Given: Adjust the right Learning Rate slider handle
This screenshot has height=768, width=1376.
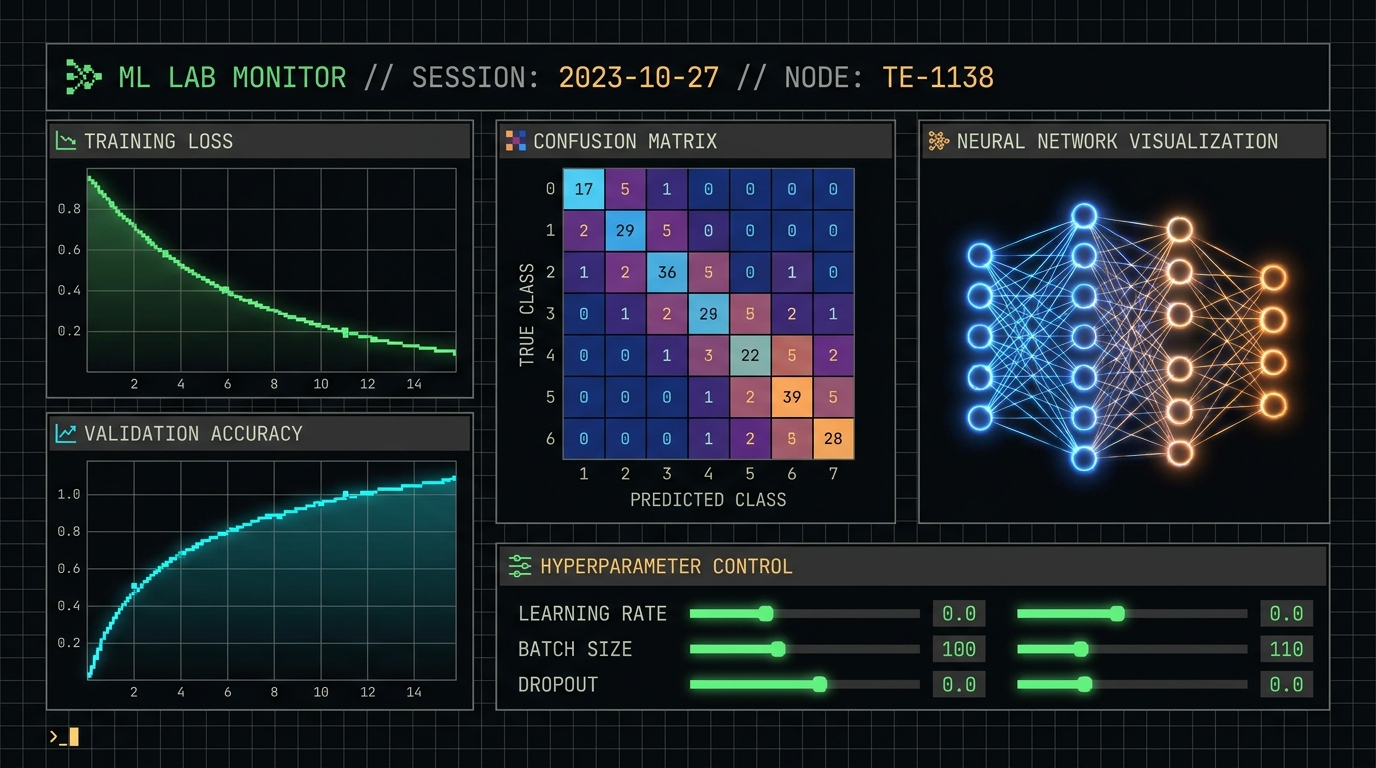Looking at the screenshot, I should click(x=1117, y=613).
